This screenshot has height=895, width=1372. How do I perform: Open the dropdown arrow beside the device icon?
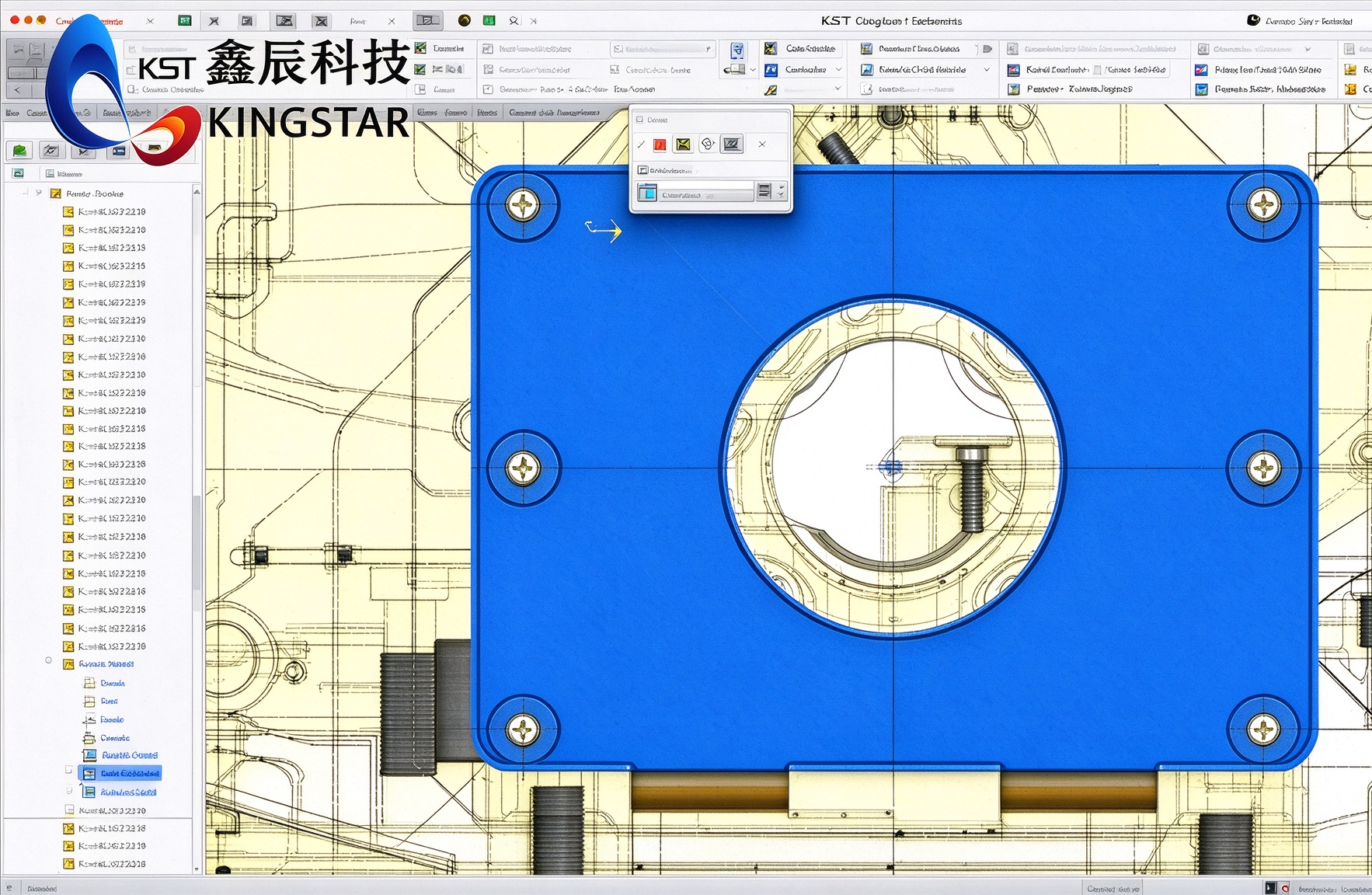click(x=753, y=70)
